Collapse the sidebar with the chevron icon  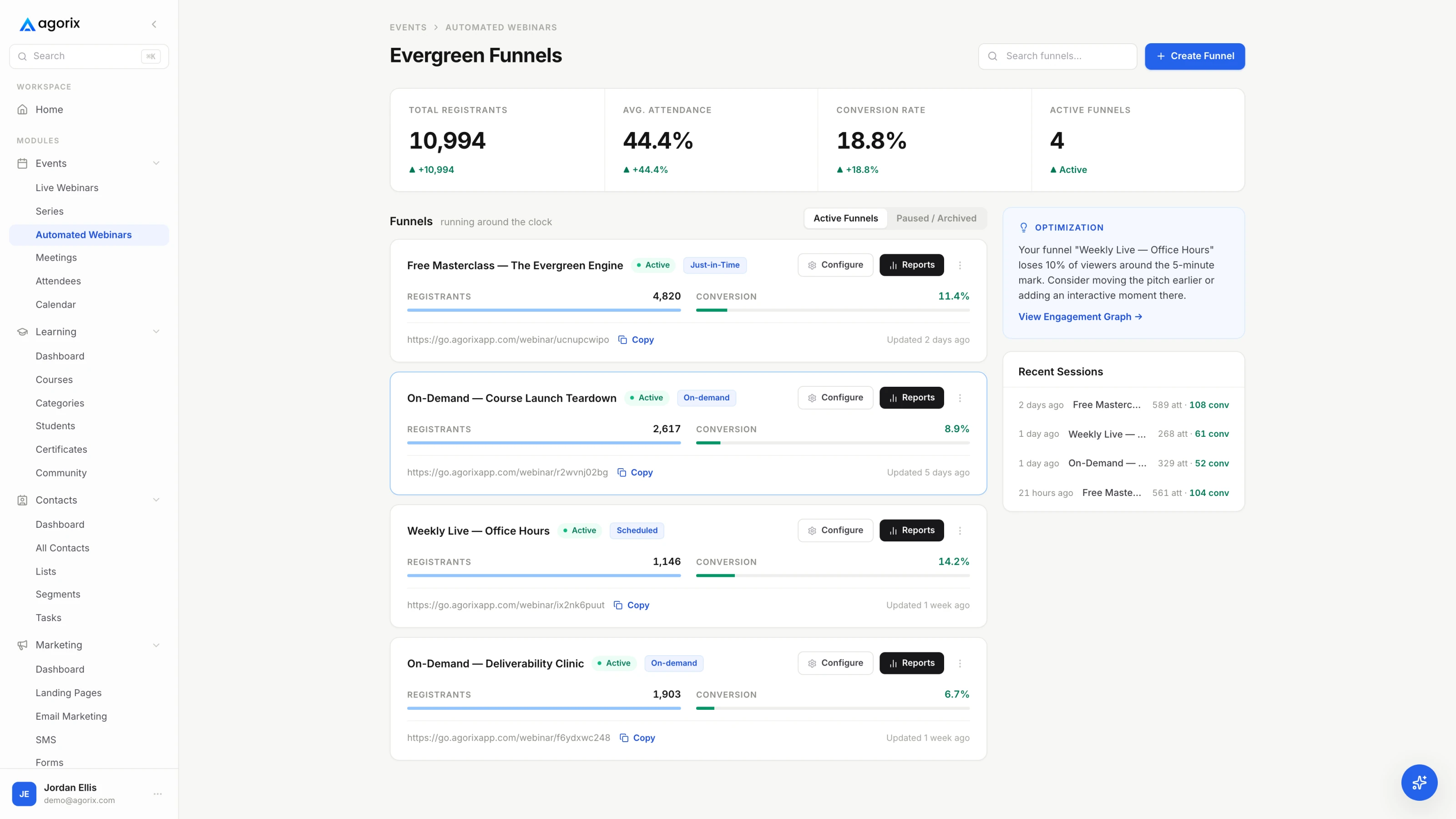[154, 24]
